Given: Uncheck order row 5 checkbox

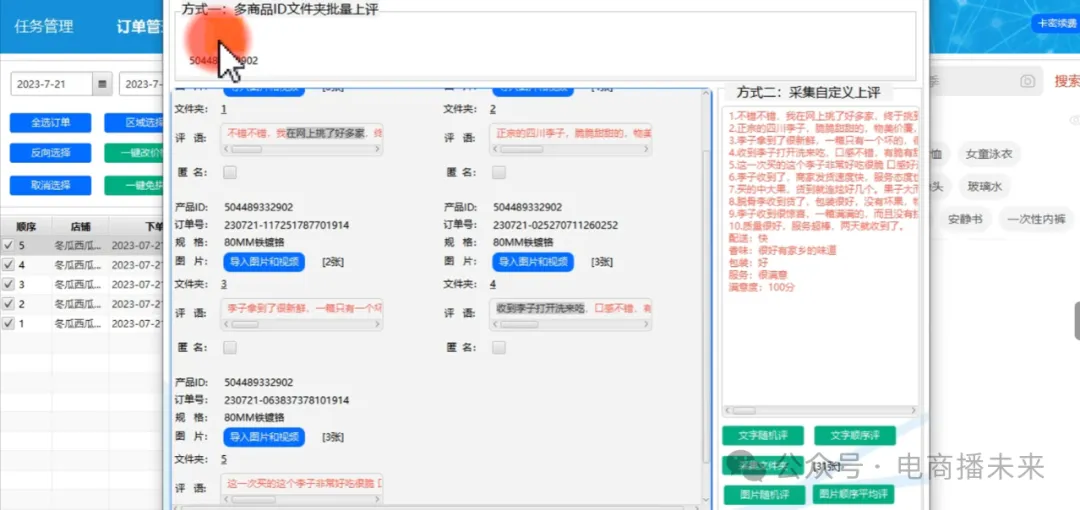Looking at the screenshot, I should pyautogui.click(x=9, y=245).
